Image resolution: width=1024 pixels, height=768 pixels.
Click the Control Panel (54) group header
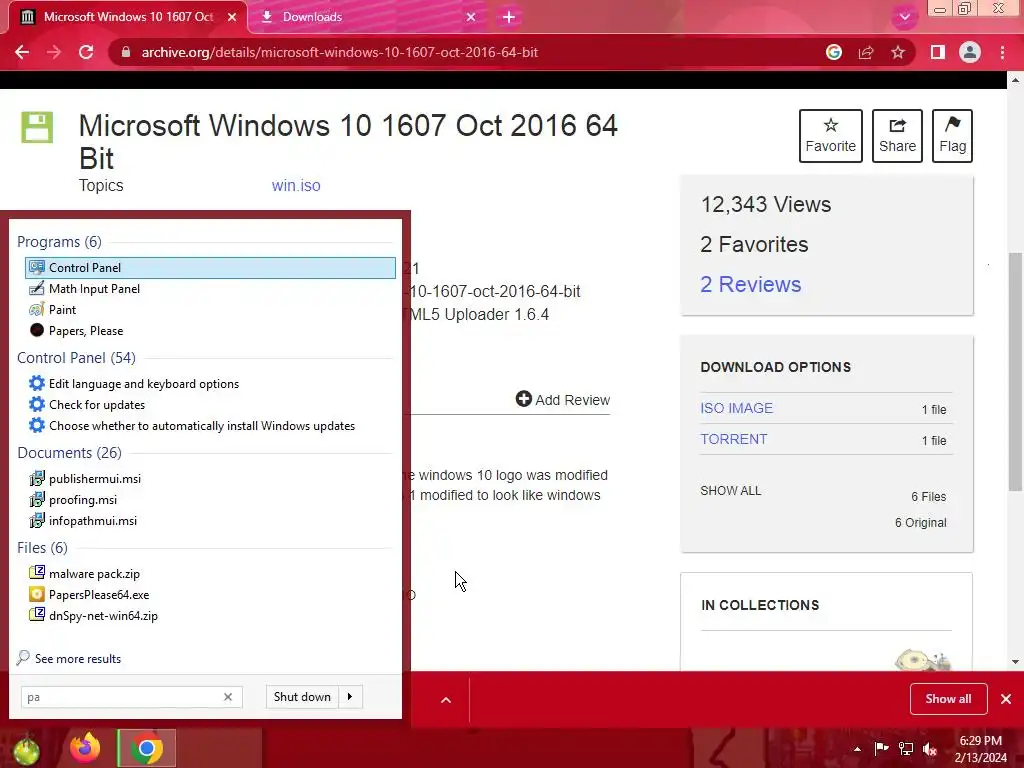tap(76, 358)
